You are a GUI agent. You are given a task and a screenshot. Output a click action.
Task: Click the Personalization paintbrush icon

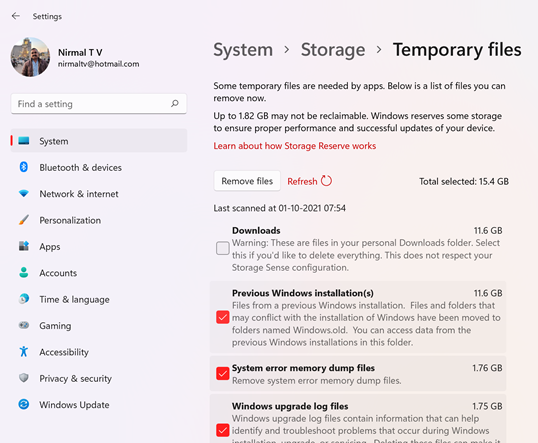(24, 220)
